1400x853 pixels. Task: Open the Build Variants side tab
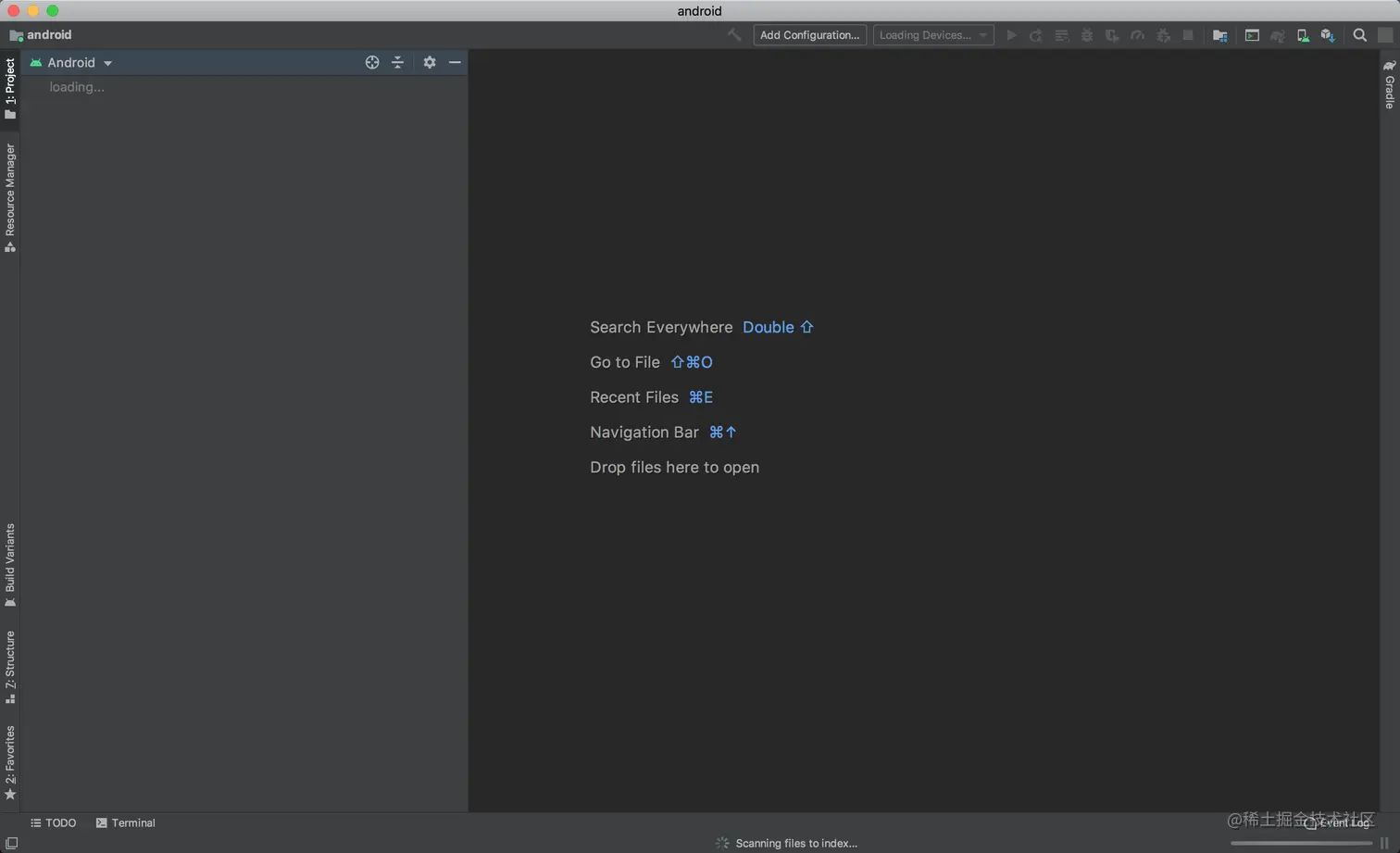coord(10,565)
